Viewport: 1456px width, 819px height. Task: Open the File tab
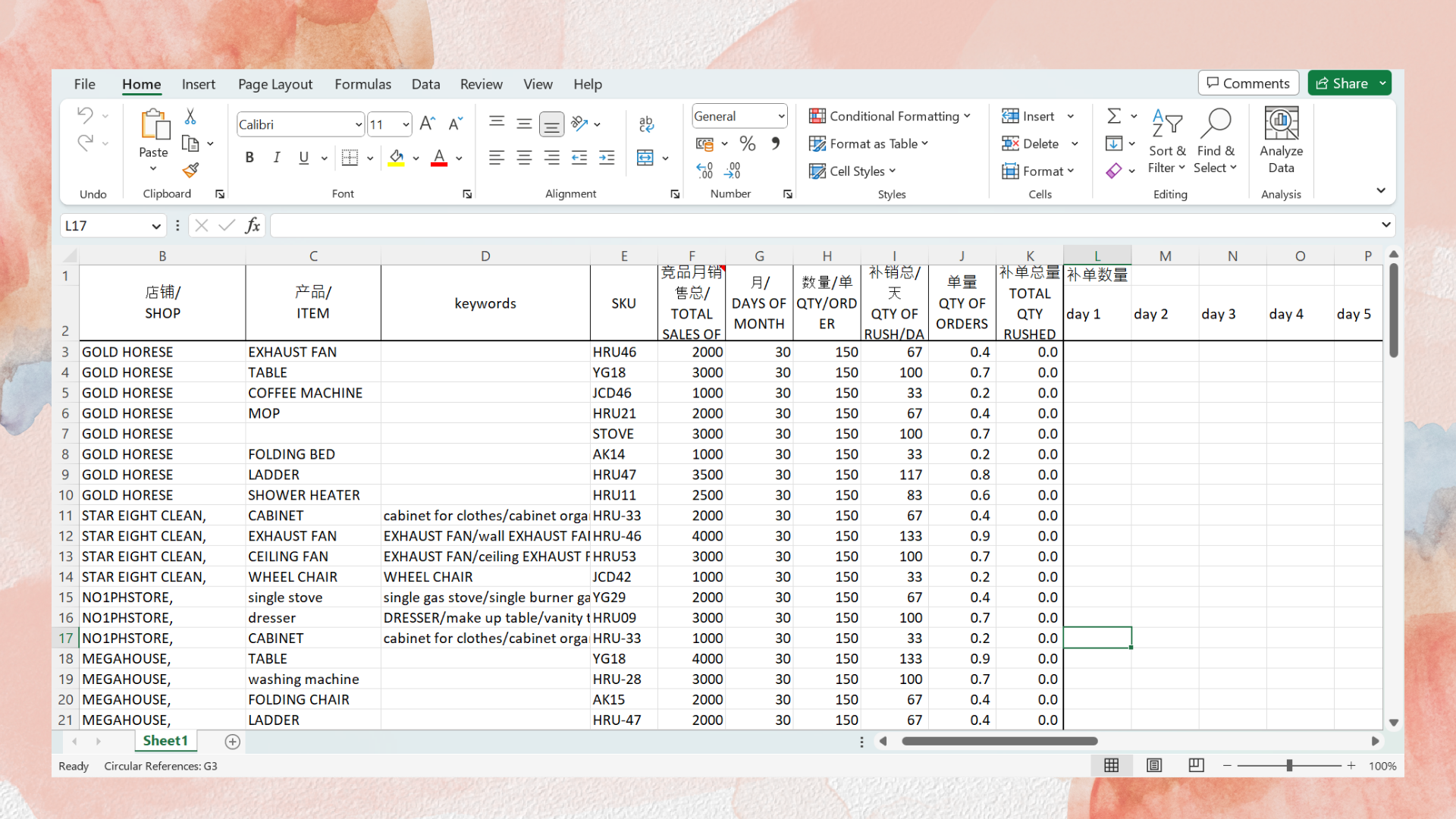point(84,84)
